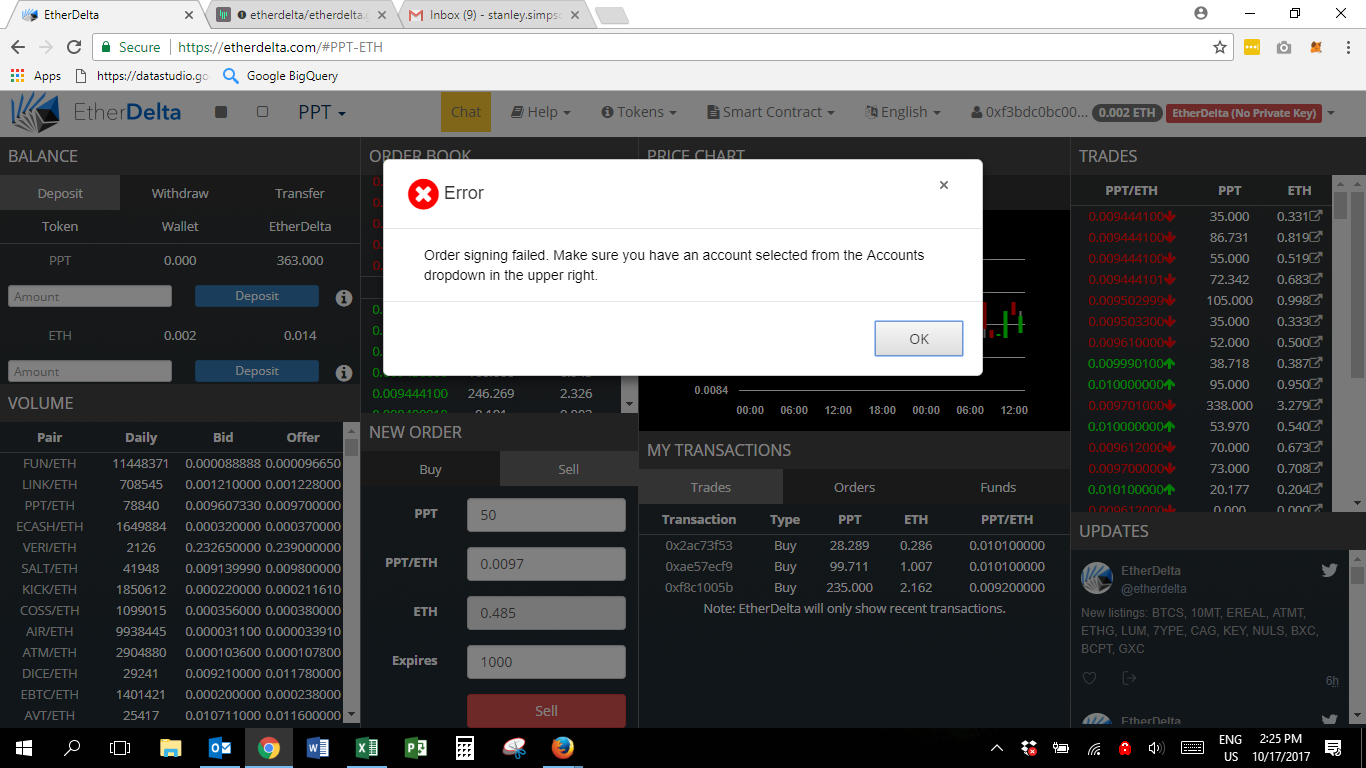Click the EtherDelta logo in navbar

pos(96,112)
